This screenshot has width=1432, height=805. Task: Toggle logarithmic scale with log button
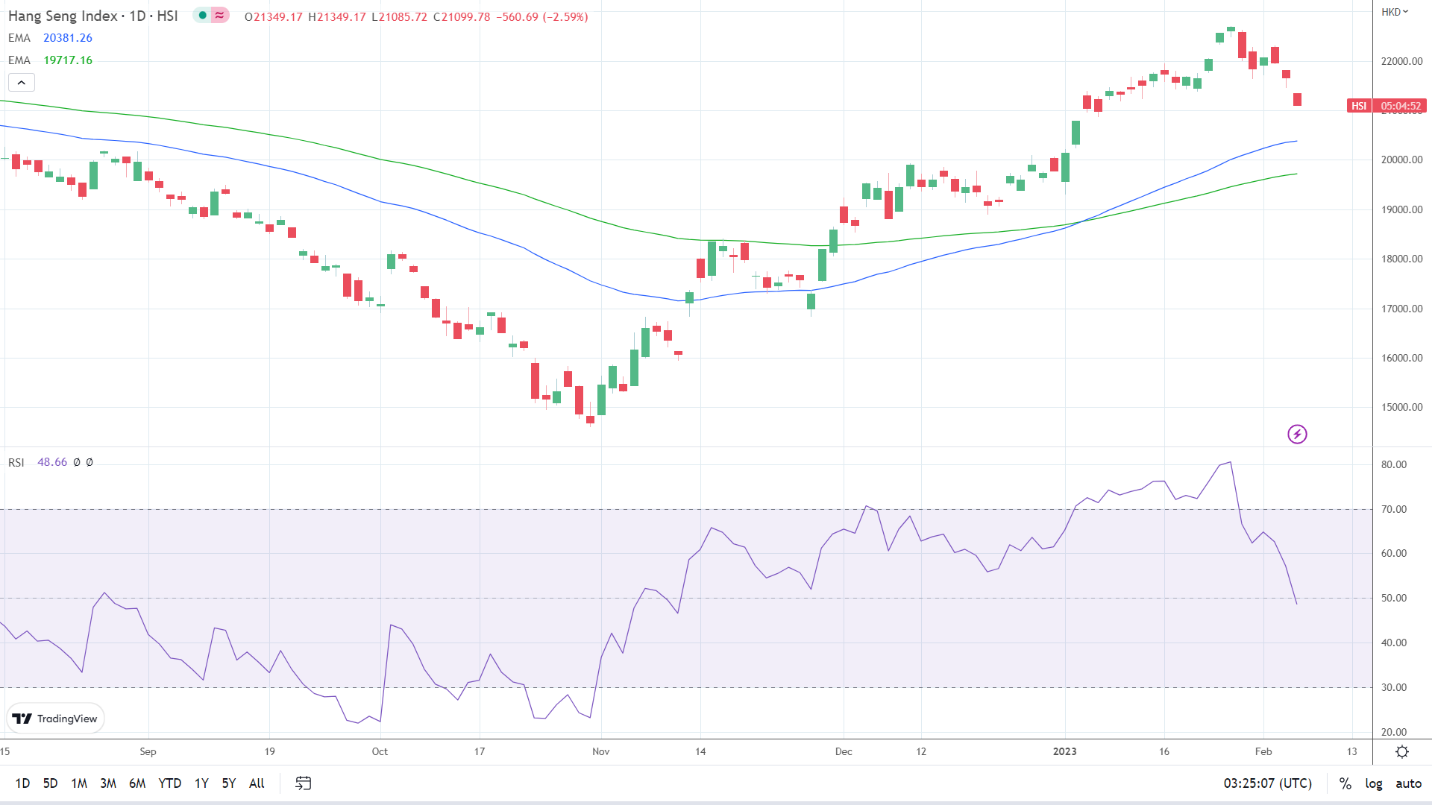click(x=1372, y=784)
